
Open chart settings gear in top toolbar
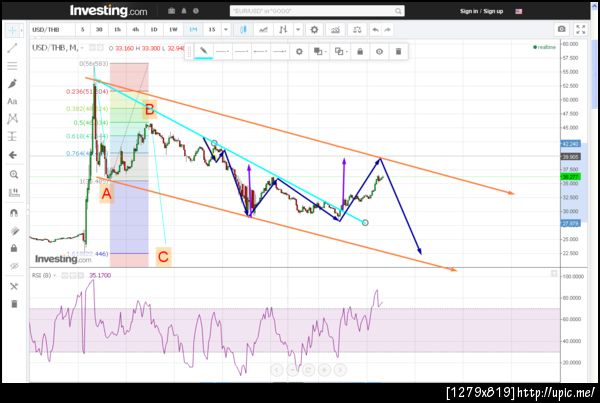(x=314, y=30)
